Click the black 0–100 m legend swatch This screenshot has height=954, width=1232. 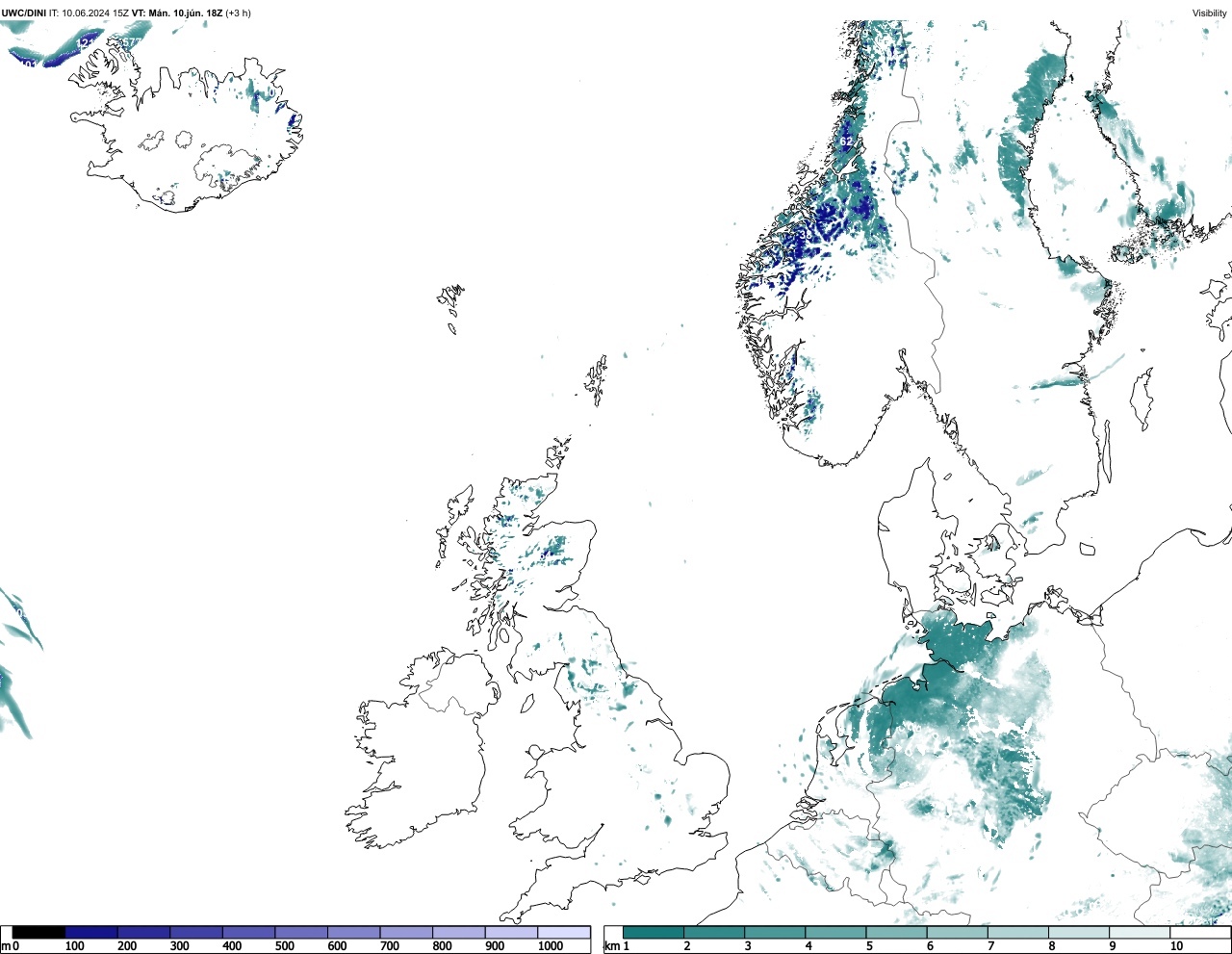[38, 932]
